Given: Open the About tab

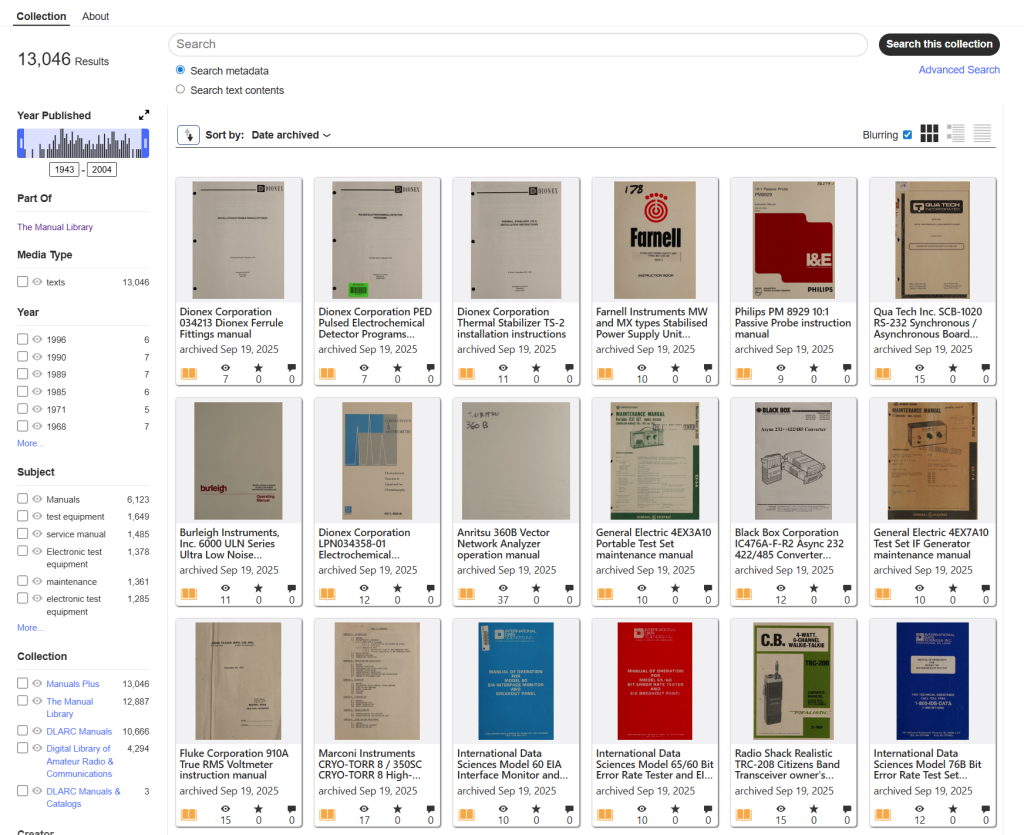Looking at the screenshot, I should (x=95, y=16).
